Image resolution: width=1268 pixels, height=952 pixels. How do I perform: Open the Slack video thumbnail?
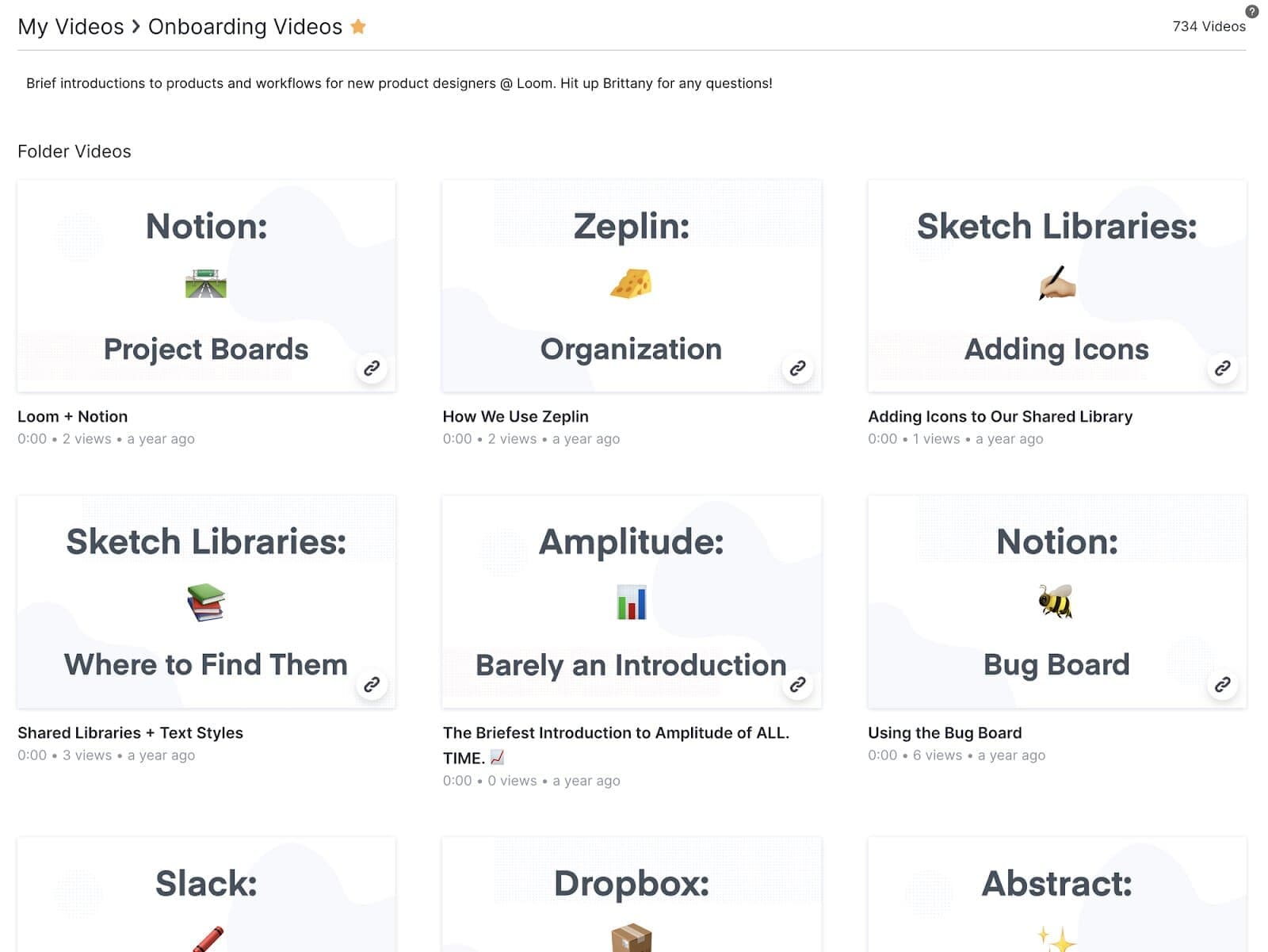206,896
